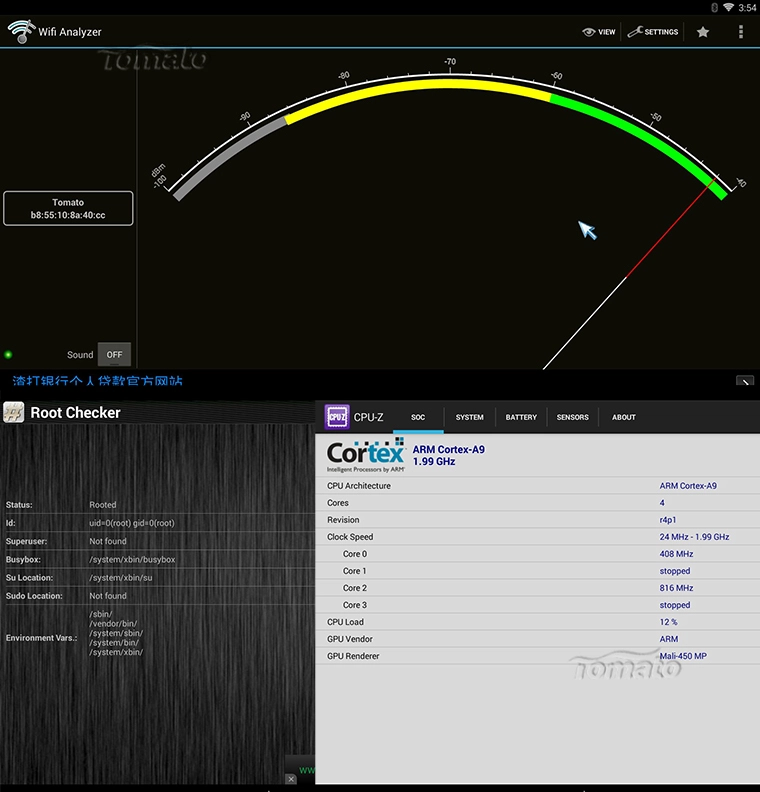Click the Cortex logo image
The width and height of the screenshot is (760, 792).
tap(366, 455)
